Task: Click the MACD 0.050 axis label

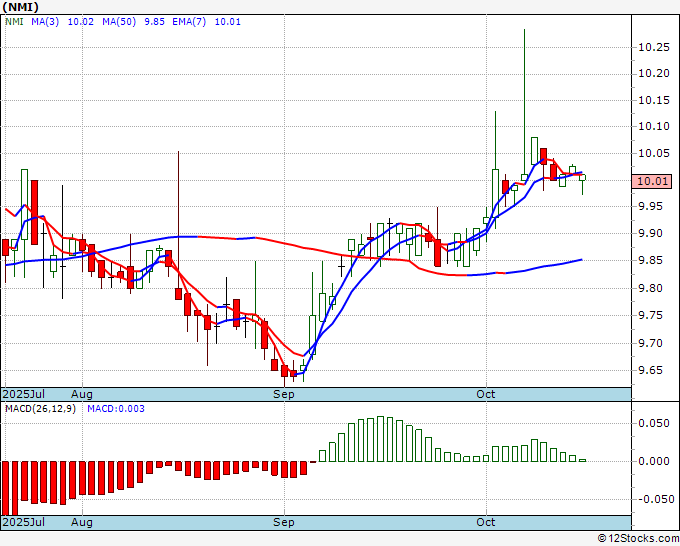Action: click(654, 423)
